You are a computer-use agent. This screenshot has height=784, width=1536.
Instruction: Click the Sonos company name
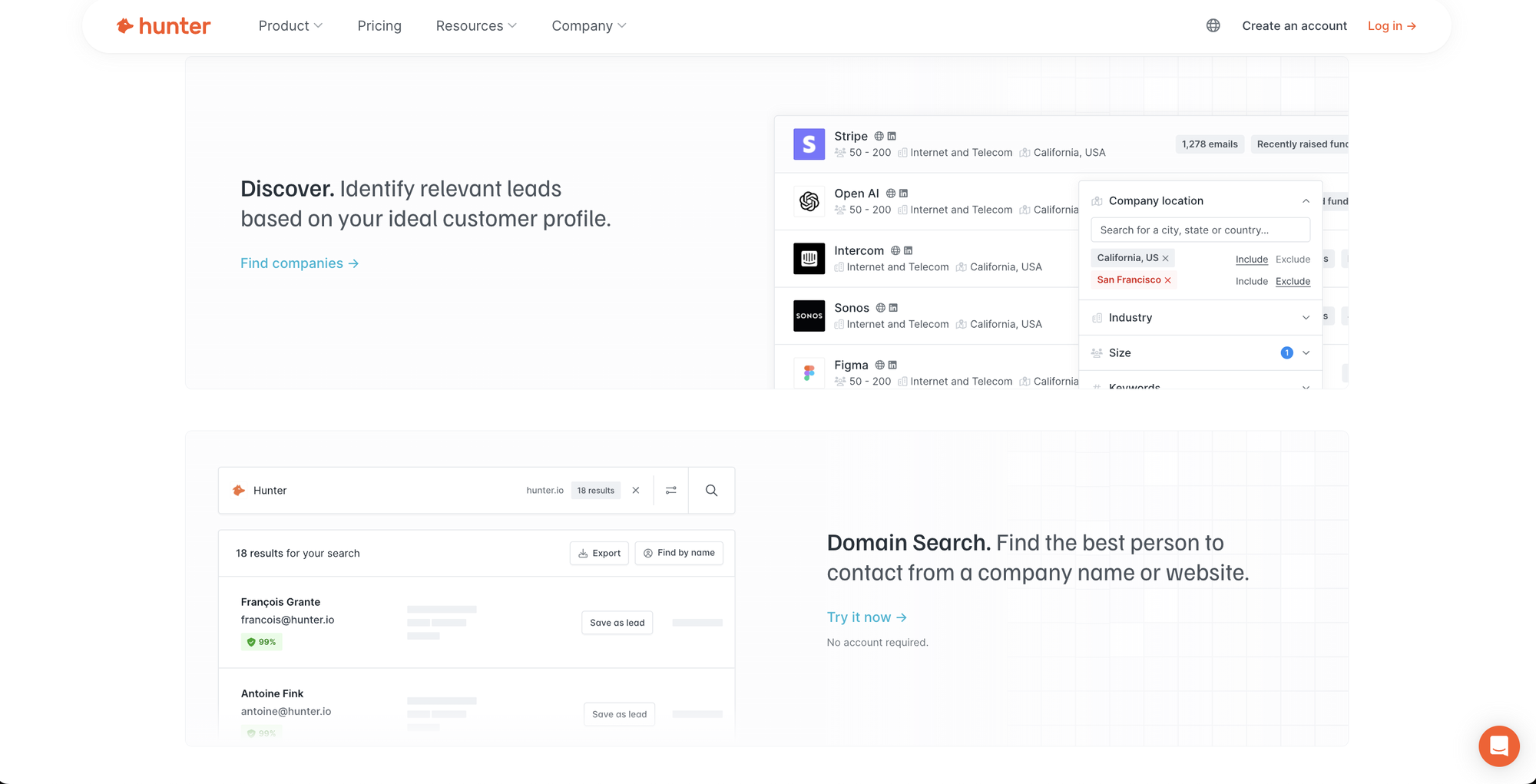click(852, 308)
